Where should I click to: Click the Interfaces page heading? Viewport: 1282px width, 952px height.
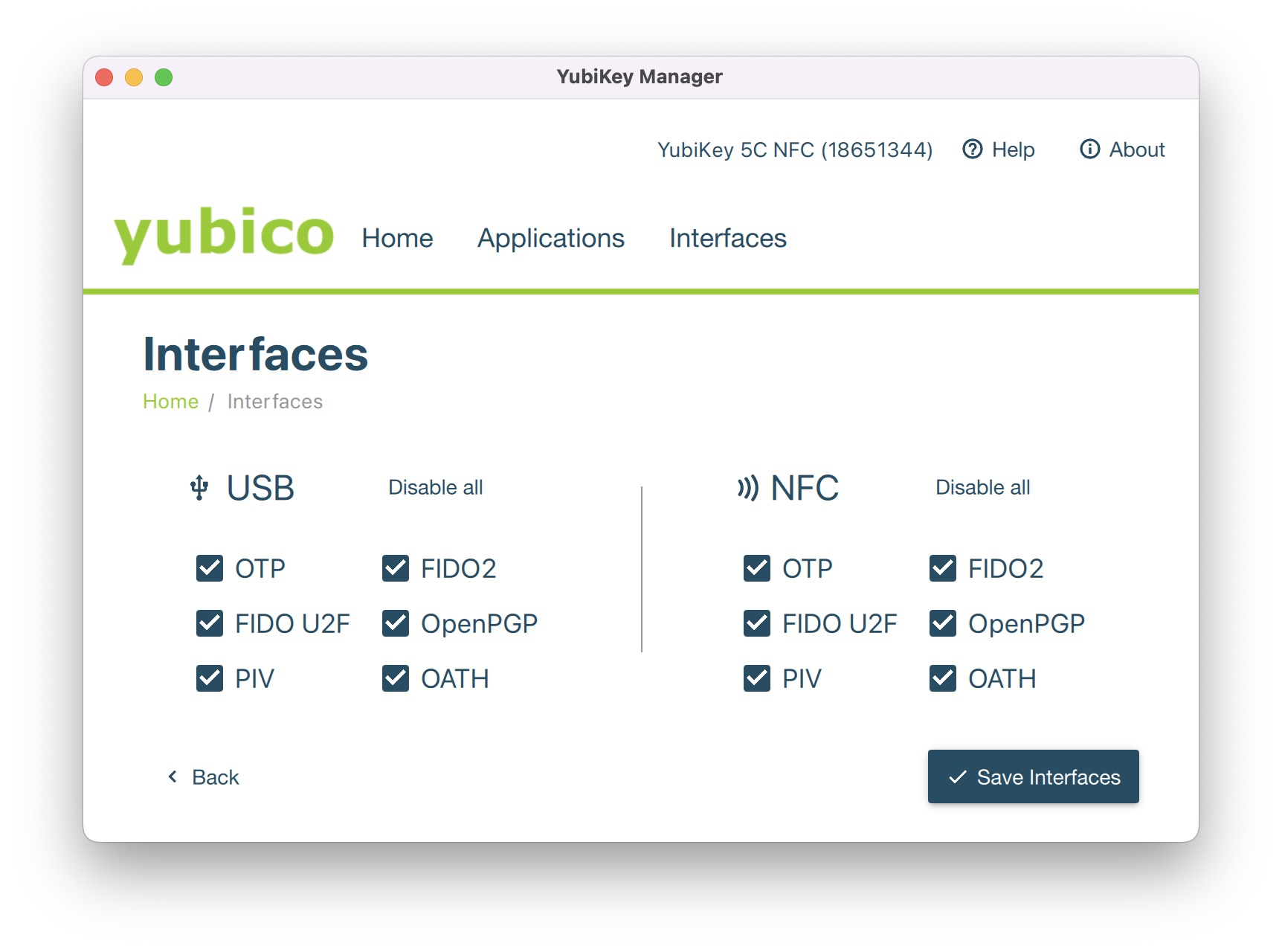click(x=255, y=354)
